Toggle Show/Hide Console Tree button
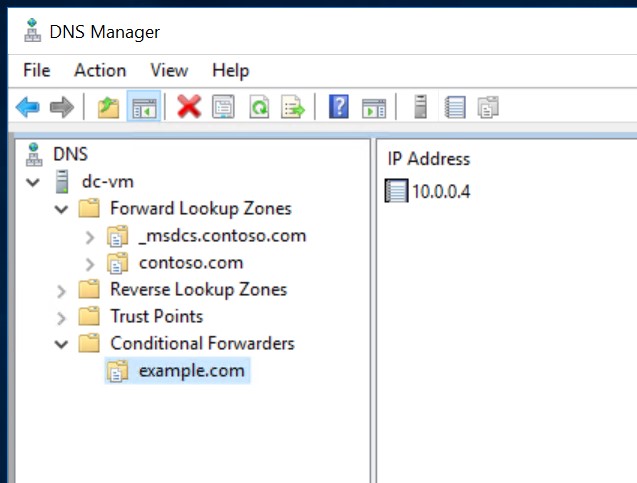This screenshot has width=637, height=483. click(x=144, y=107)
